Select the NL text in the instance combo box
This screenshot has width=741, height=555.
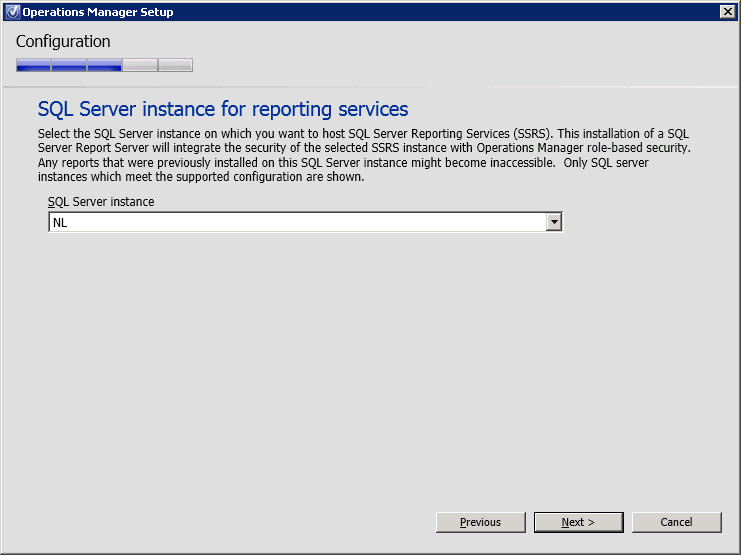click(x=60, y=222)
